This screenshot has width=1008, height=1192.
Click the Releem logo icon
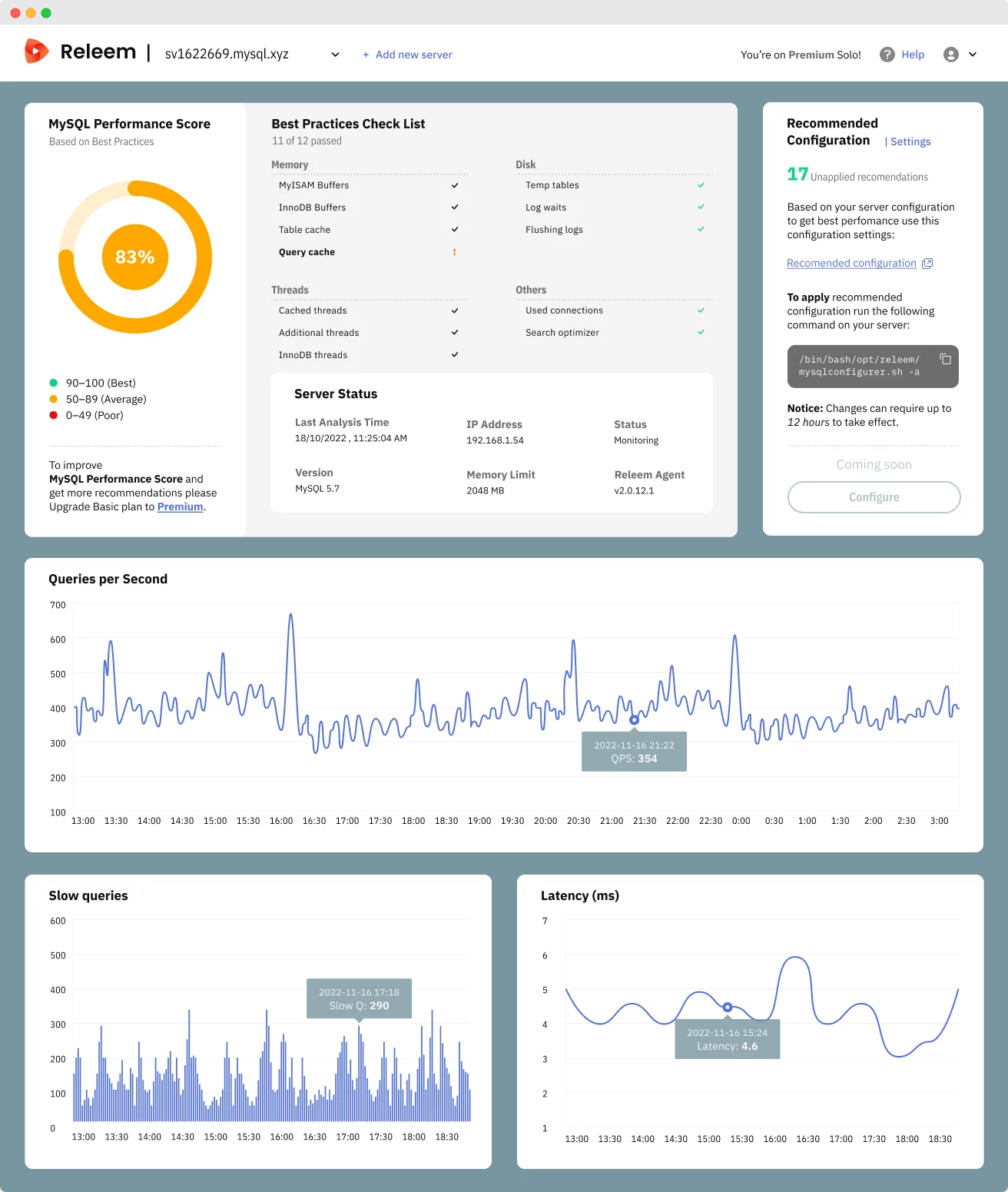pyautogui.click(x=36, y=51)
